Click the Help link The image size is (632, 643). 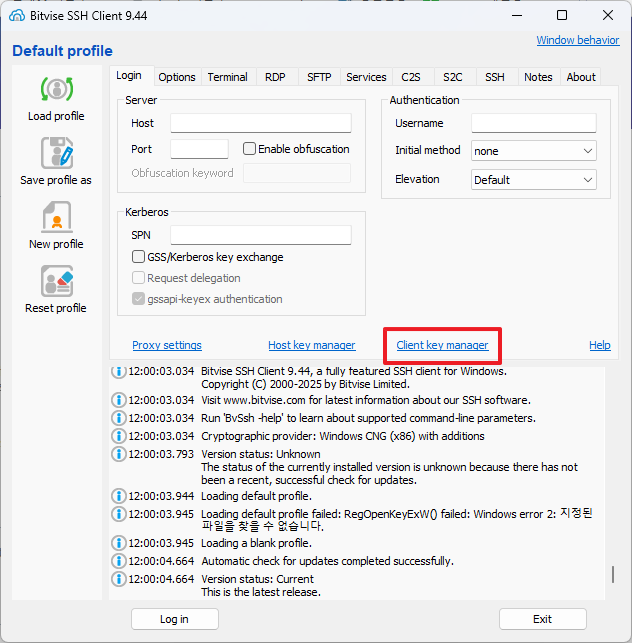point(600,345)
